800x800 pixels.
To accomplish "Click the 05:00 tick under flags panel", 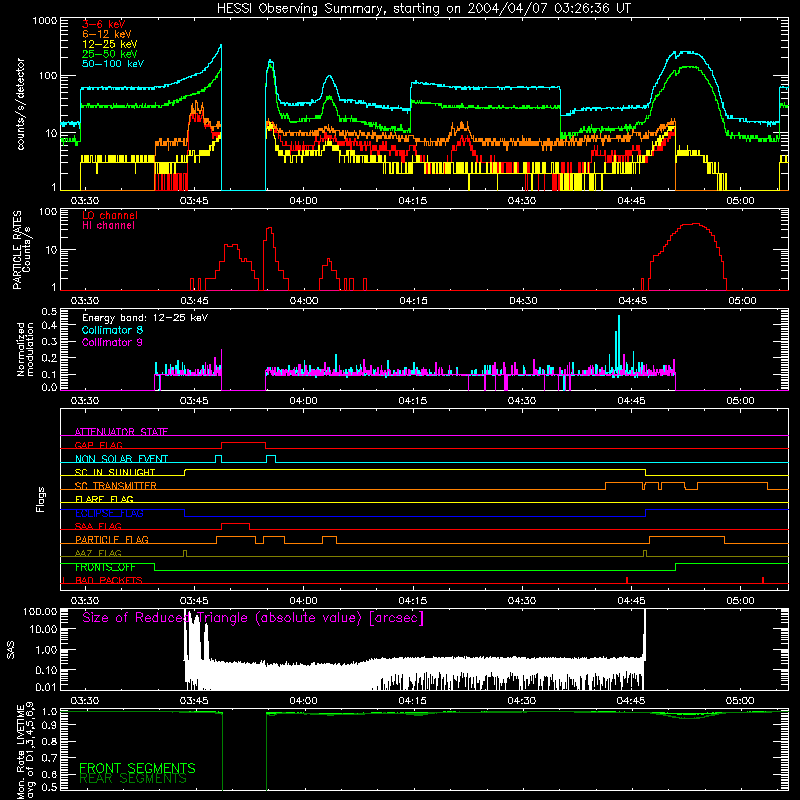I will click(x=741, y=601).
